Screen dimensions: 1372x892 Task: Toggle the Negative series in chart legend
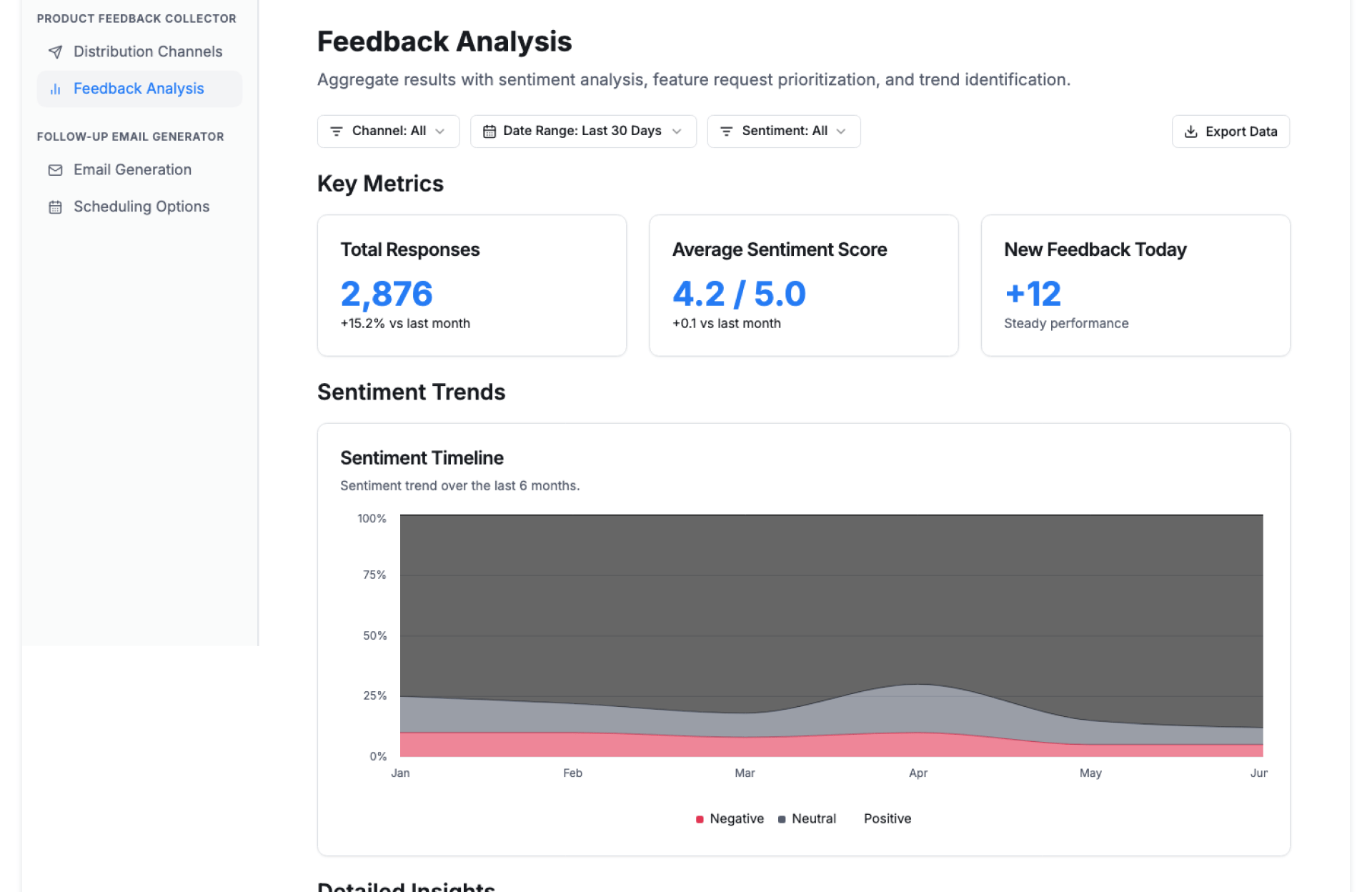[737, 818]
